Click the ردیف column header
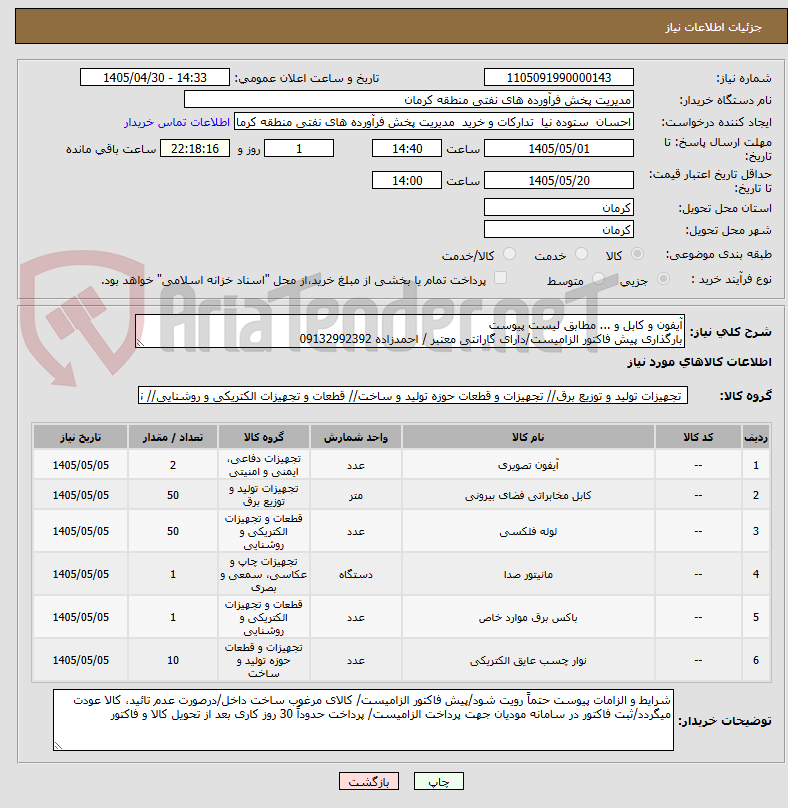This screenshot has width=788, height=808. coord(756,437)
